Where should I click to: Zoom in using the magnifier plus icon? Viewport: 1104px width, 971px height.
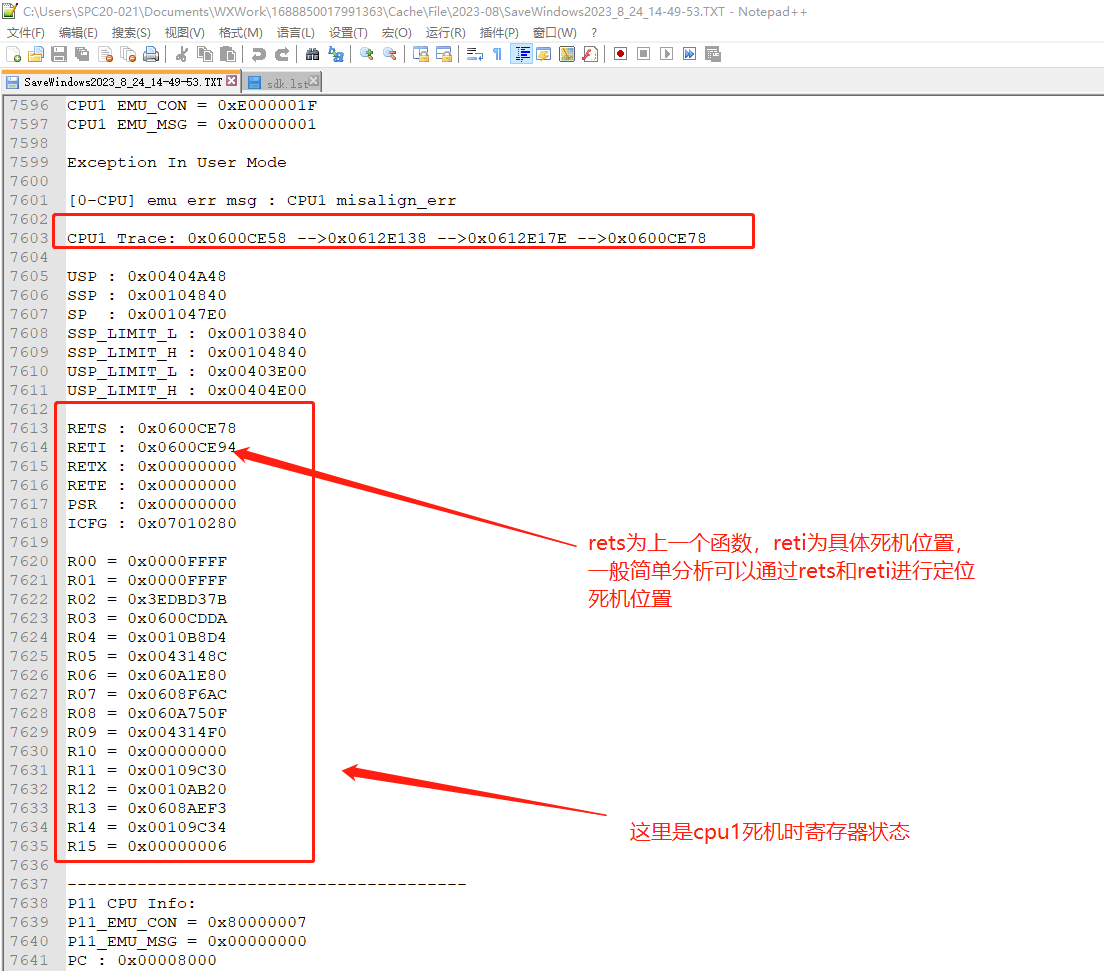tap(366, 54)
